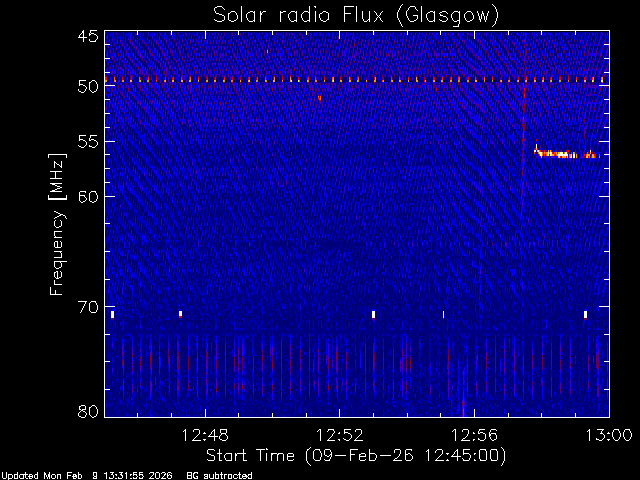Click the 12:52 time tick label
Image resolution: width=640 pixels, height=480 pixels.
(340, 435)
